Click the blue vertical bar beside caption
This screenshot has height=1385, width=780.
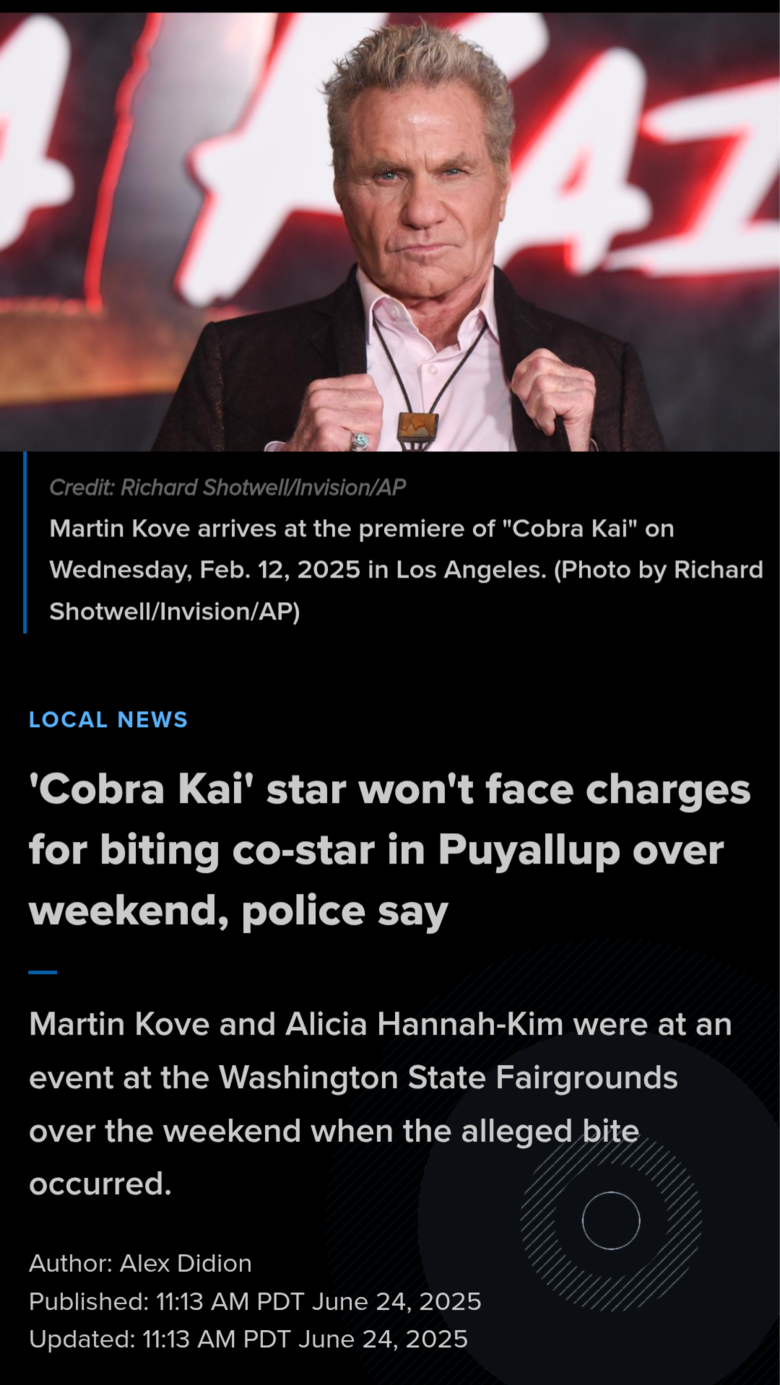tap(25, 542)
